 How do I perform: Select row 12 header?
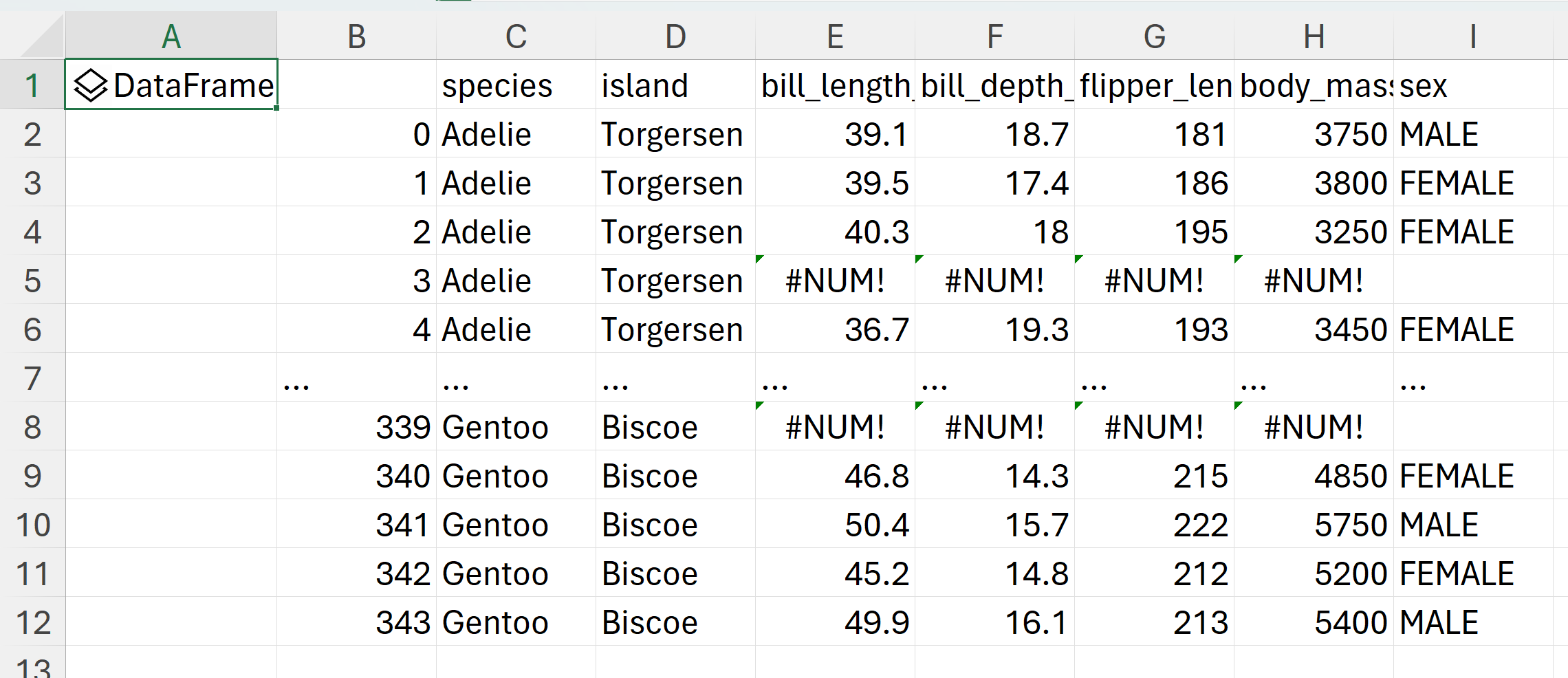coord(32,622)
